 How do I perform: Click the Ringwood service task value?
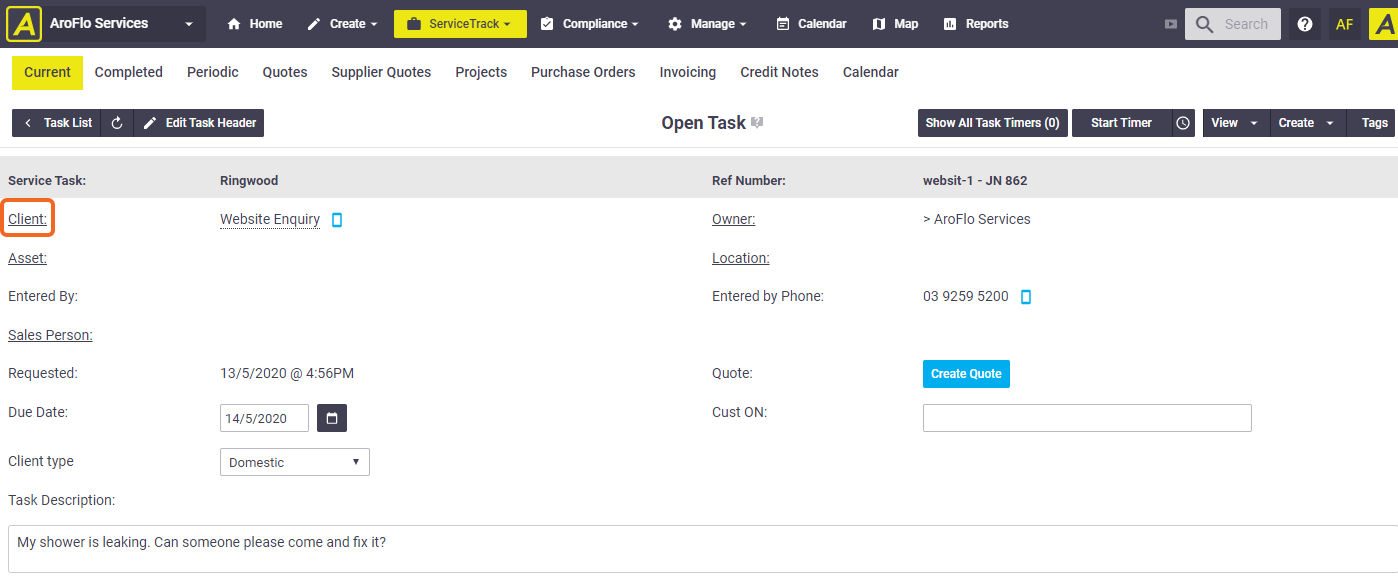249,181
